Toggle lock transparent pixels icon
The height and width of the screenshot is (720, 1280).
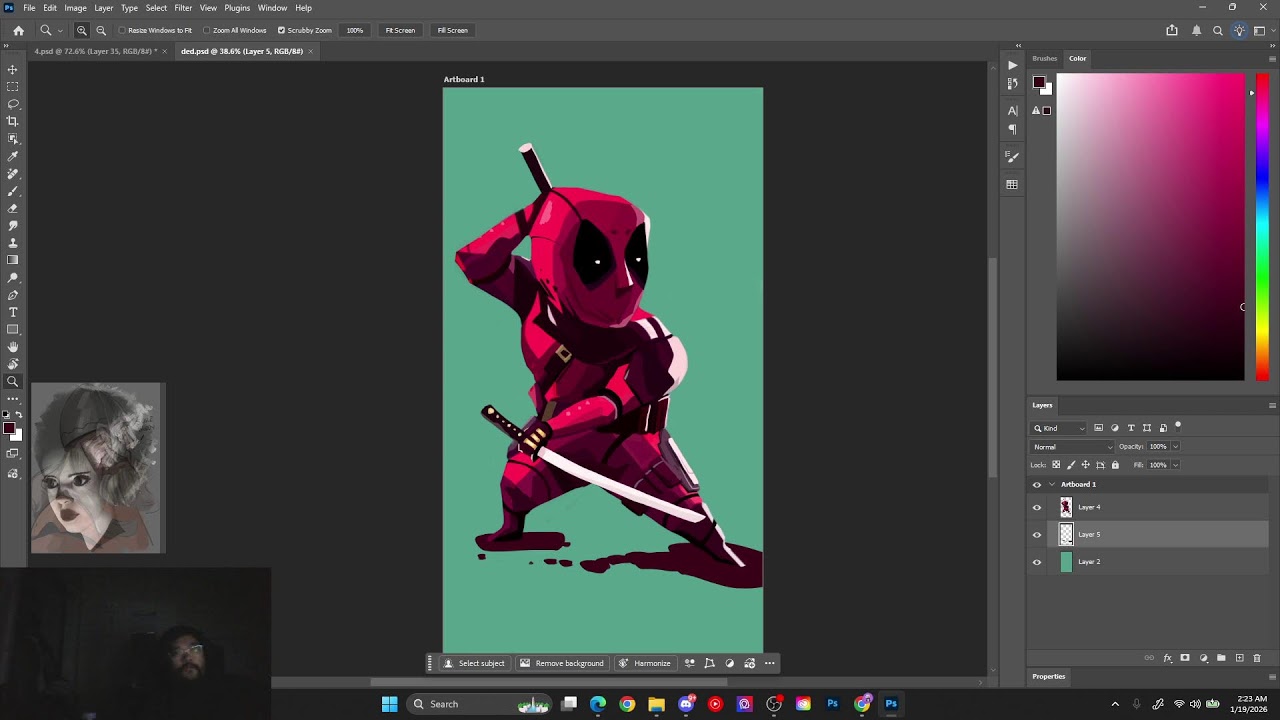[1056, 465]
